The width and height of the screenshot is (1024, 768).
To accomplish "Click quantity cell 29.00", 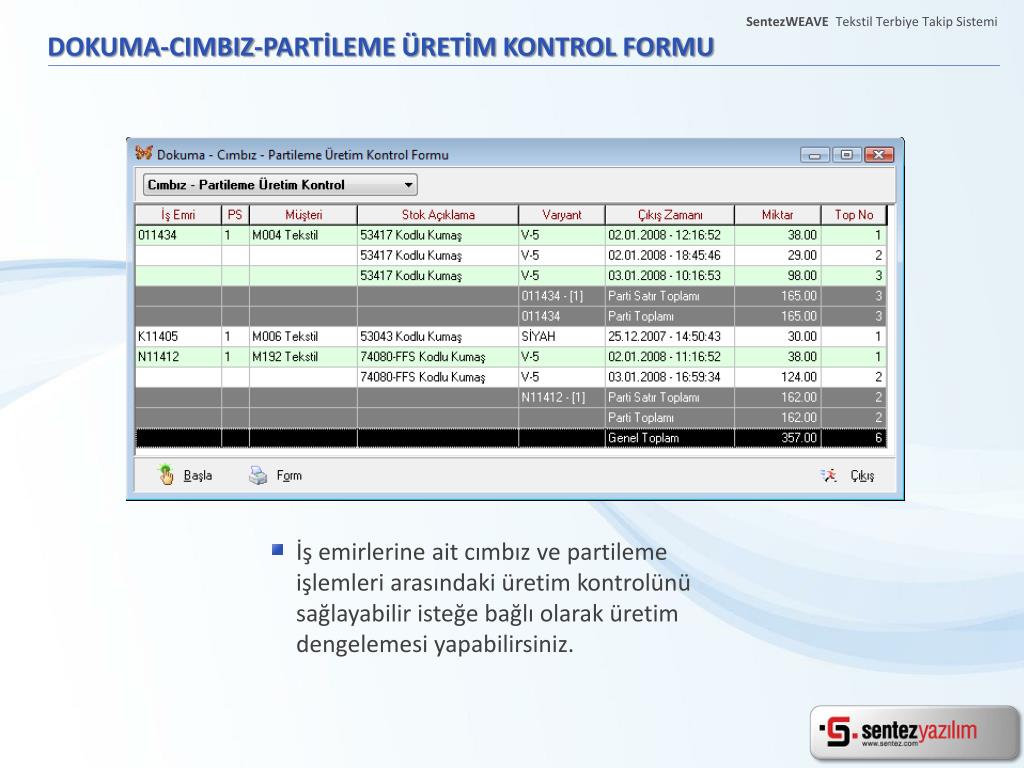I will pos(777,255).
